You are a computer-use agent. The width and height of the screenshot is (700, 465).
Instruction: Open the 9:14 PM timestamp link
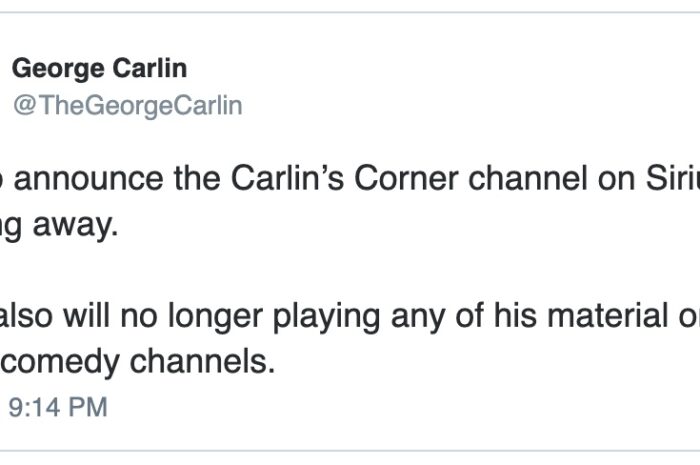pyautogui.click(x=58, y=407)
